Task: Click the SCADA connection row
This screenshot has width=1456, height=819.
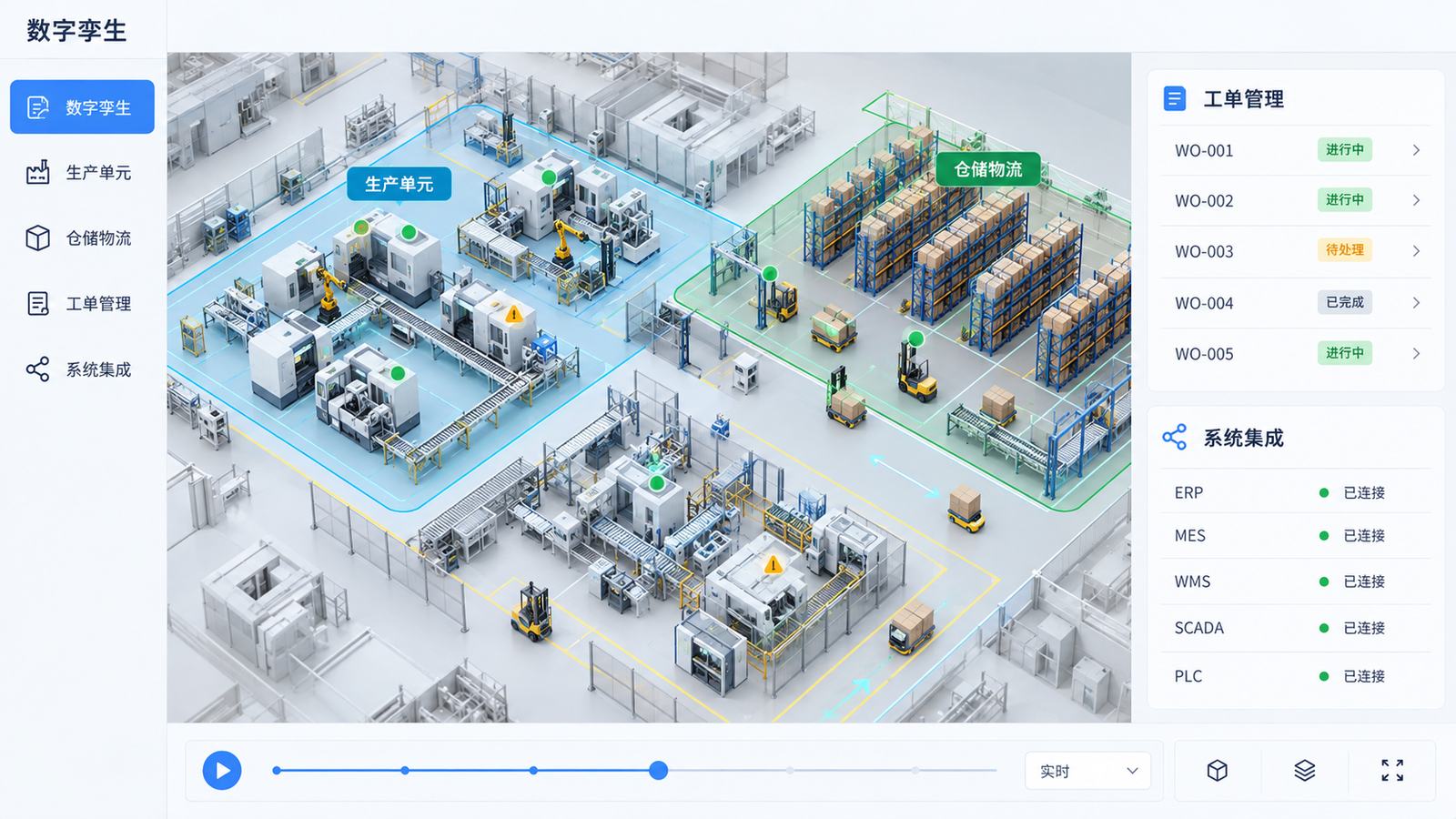Action: click(1296, 628)
